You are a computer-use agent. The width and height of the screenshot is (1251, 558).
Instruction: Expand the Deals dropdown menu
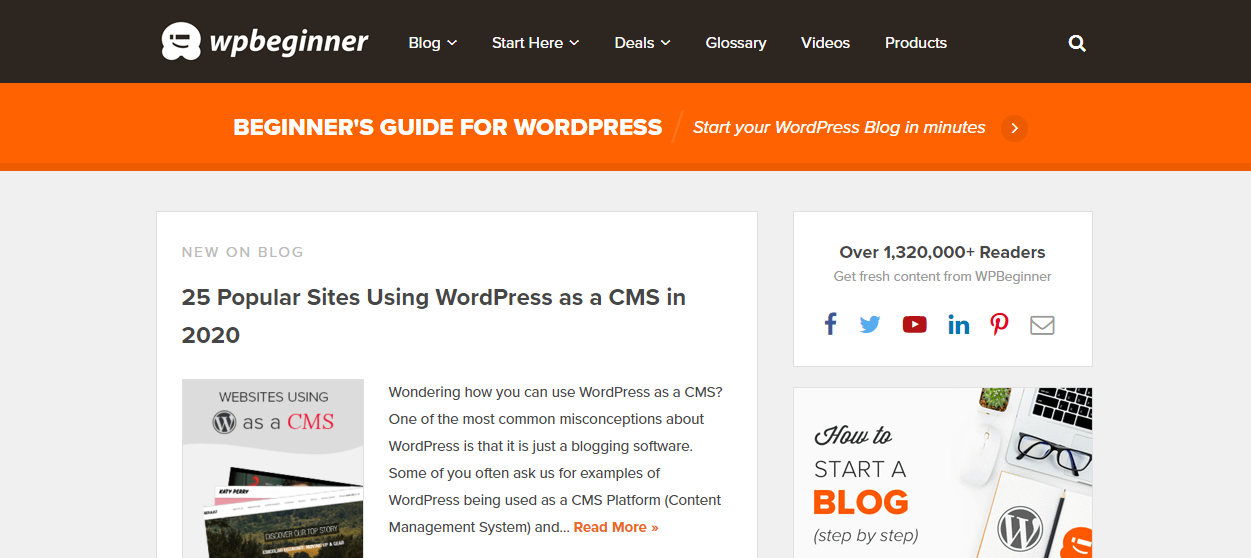point(643,43)
